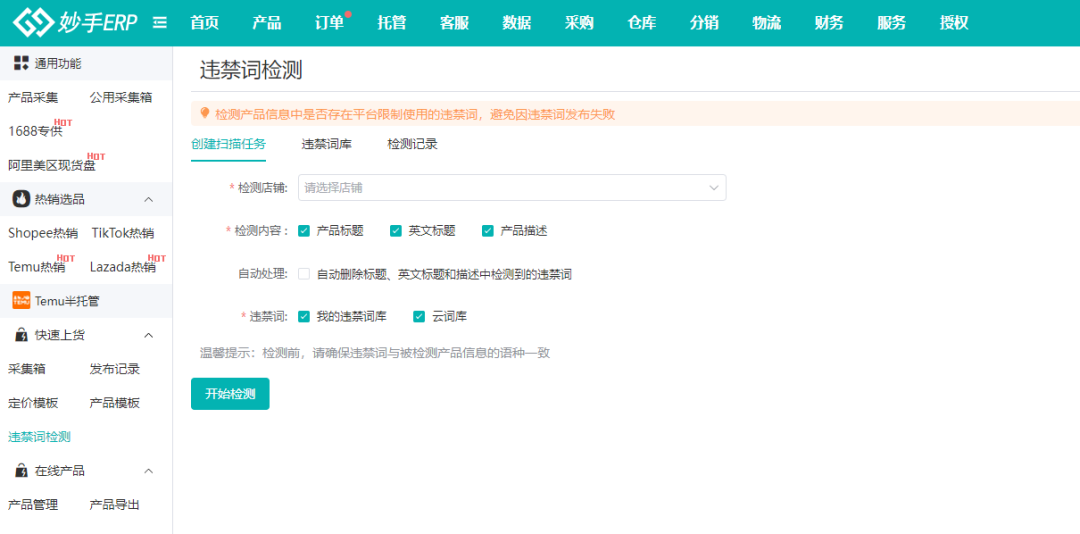Screen dimensions: 1080x534
Task: Open 客服 top menu
Action: click(x=454, y=23)
